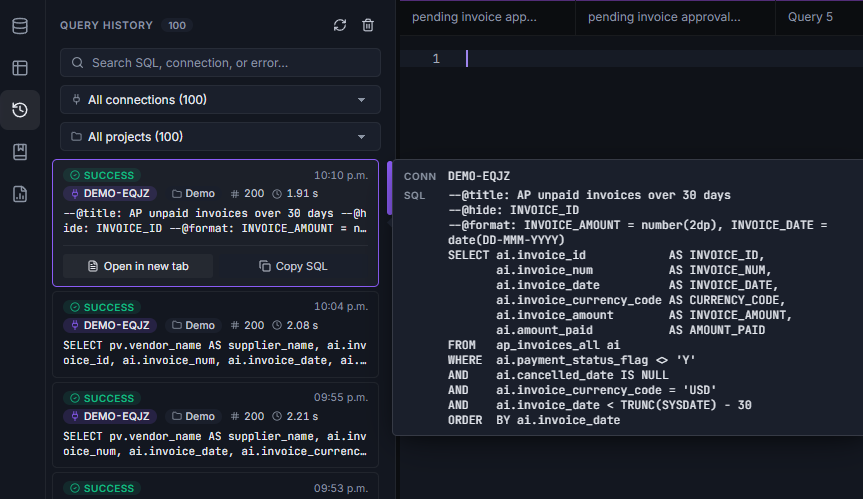
Task: Clear query history with trash icon
Action: point(368,25)
